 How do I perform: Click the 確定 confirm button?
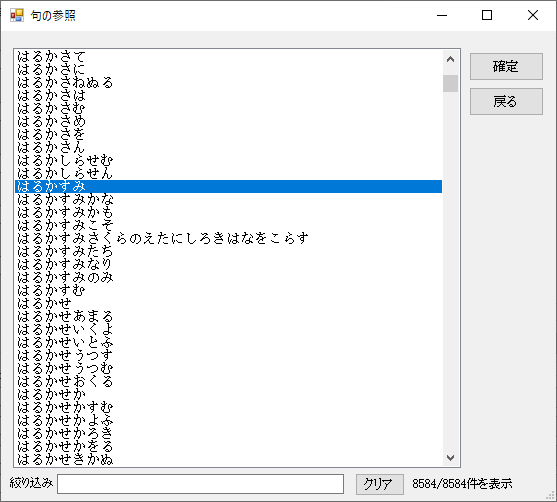click(506, 66)
